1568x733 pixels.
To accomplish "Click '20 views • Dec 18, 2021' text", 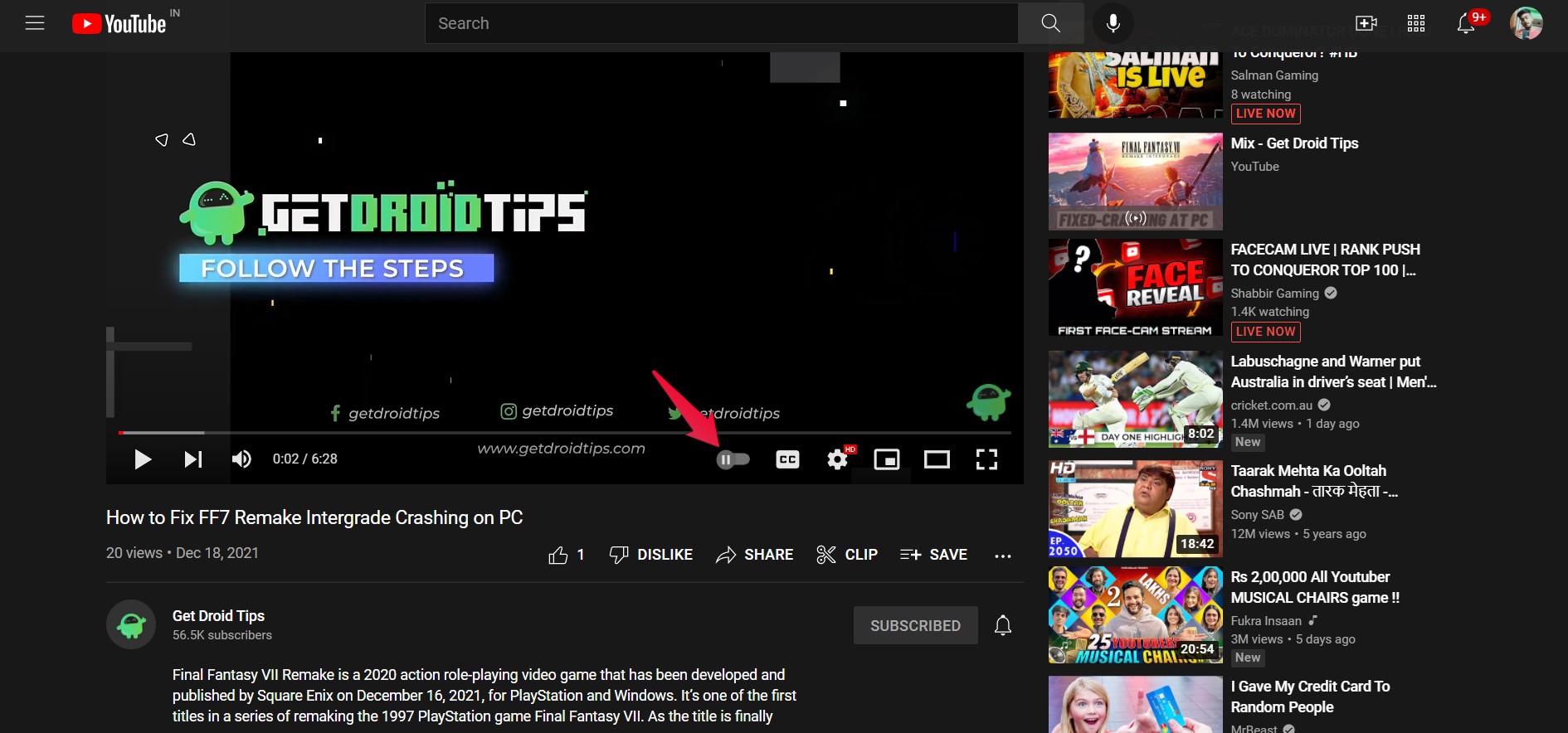I will 183,553.
